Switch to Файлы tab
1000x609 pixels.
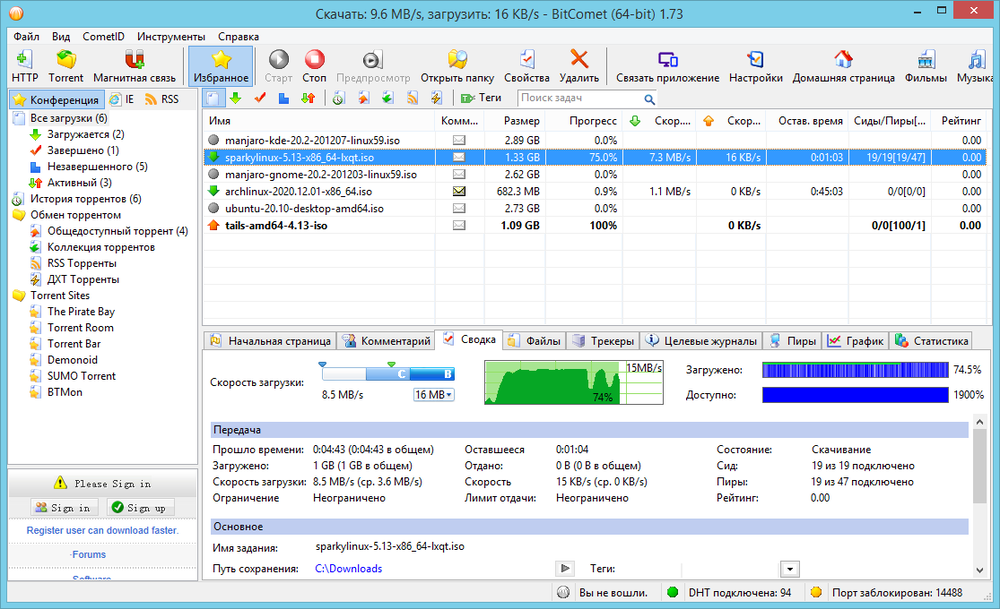pos(534,341)
